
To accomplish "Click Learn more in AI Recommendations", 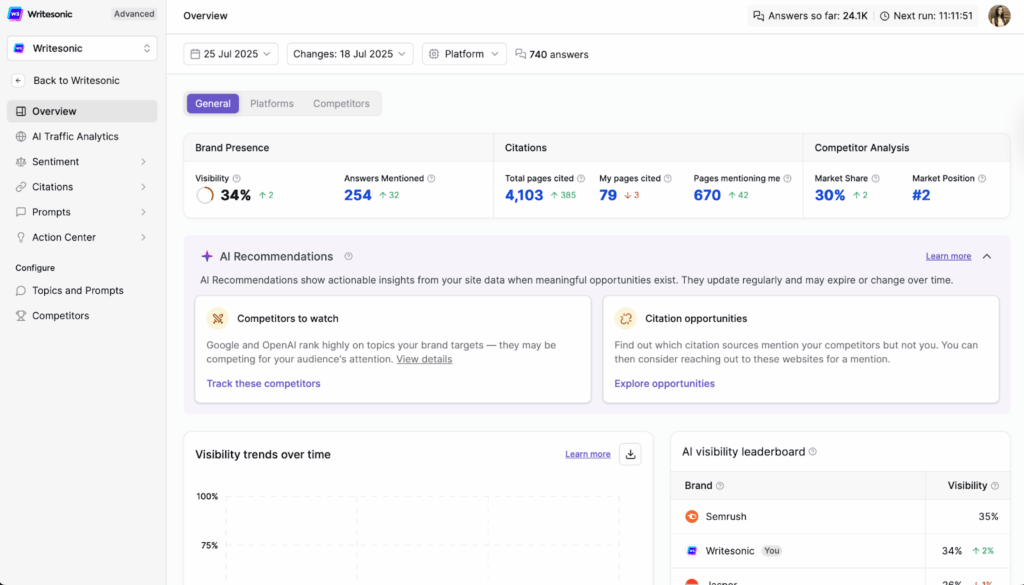I will (x=948, y=256).
